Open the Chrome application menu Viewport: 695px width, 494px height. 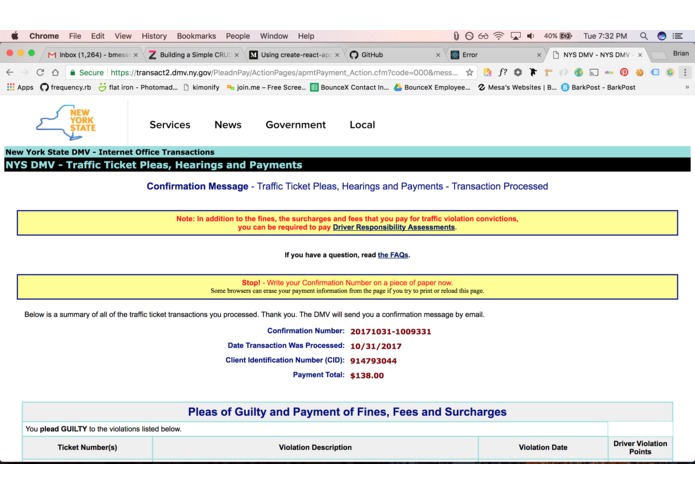[x=44, y=36]
